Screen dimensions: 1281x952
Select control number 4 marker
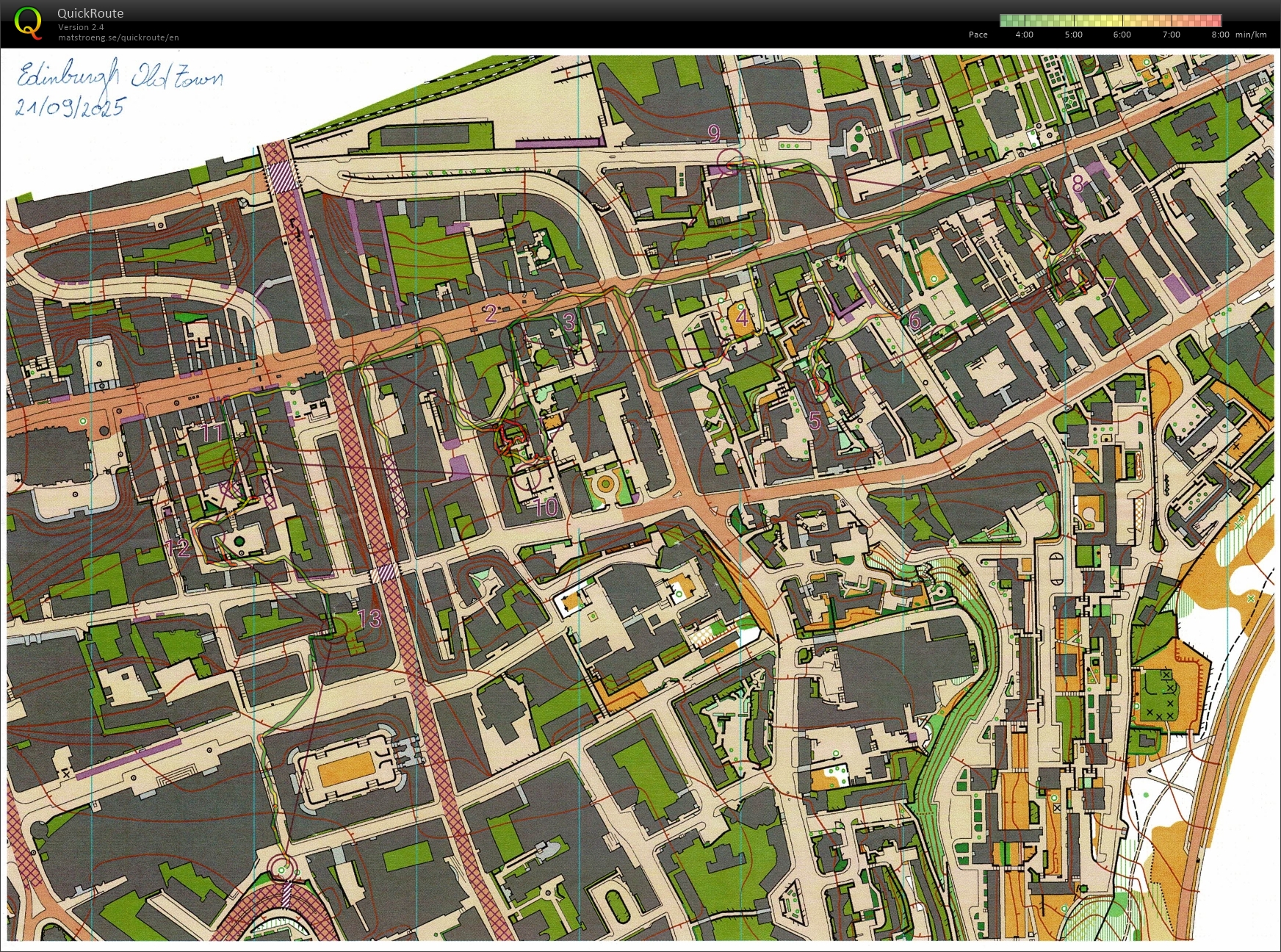pyautogui.click(x=742, y=318)
